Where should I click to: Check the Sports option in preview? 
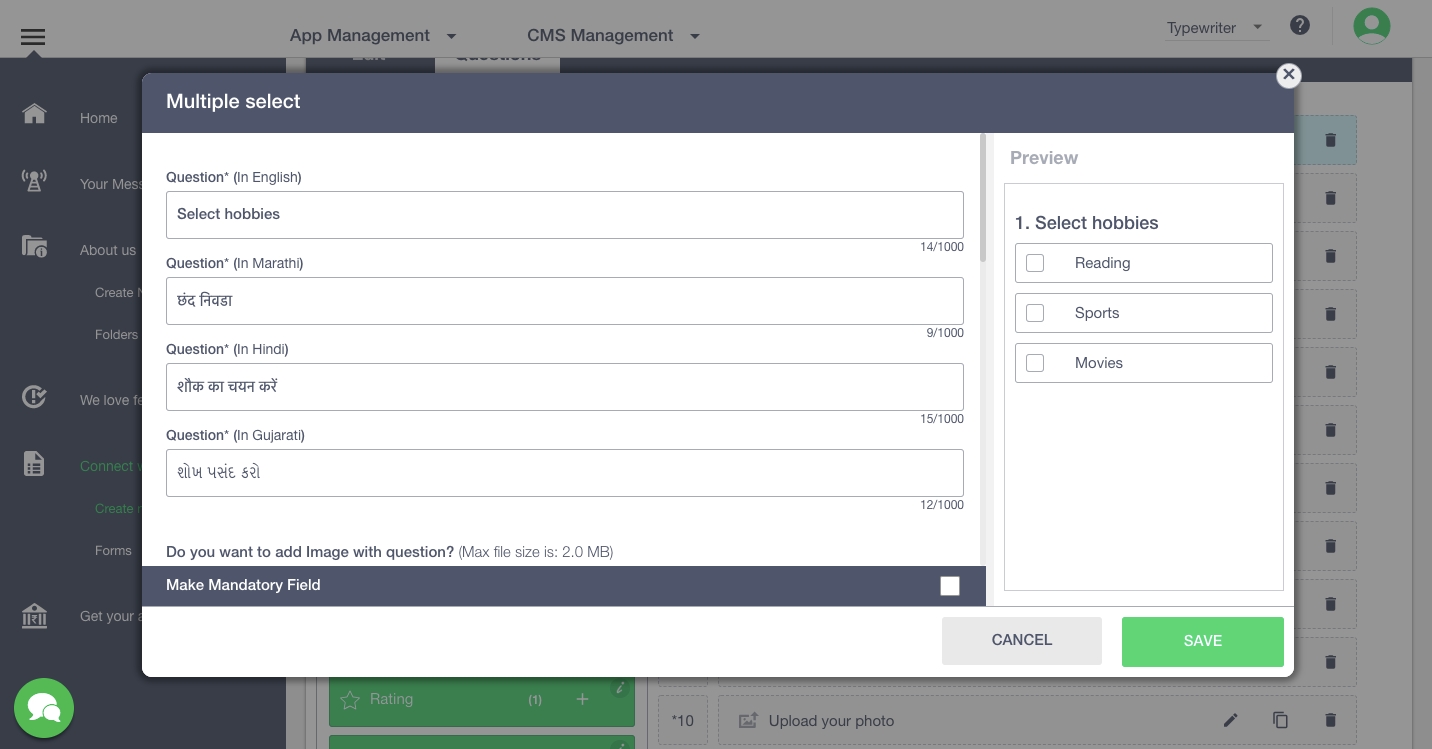(x=1035, y=313)
